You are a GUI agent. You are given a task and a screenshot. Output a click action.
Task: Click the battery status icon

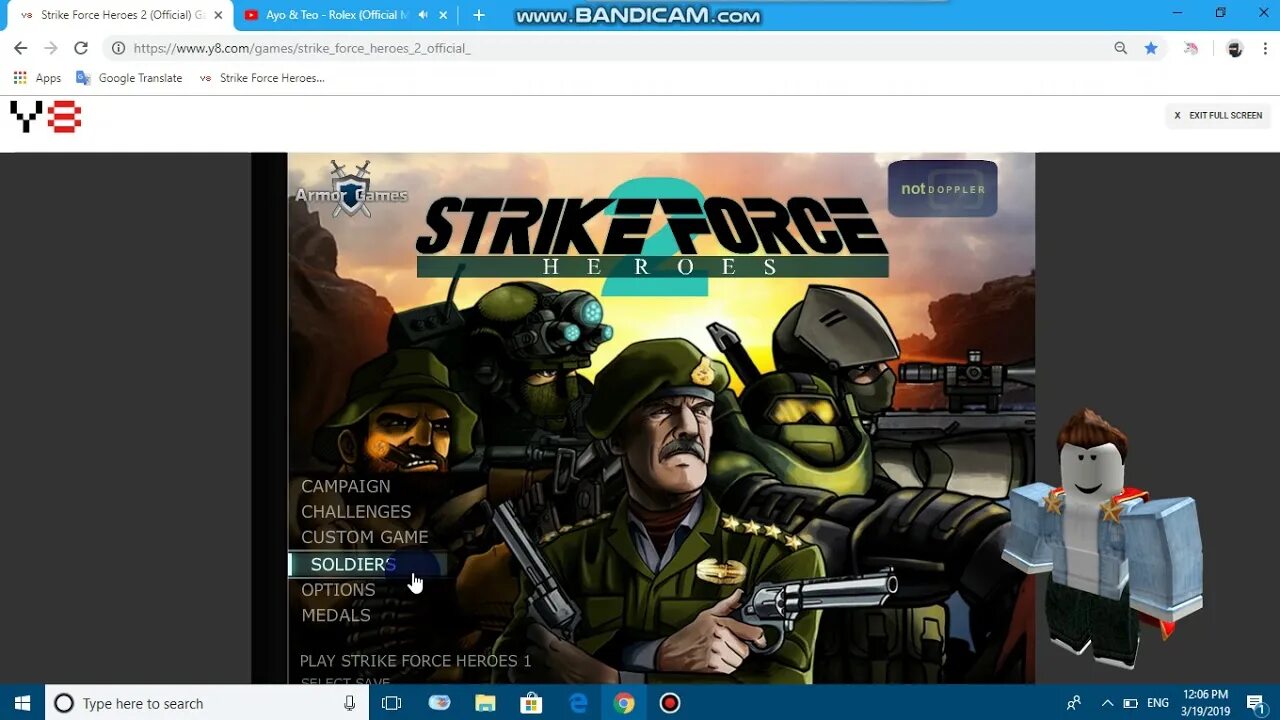1131,703
